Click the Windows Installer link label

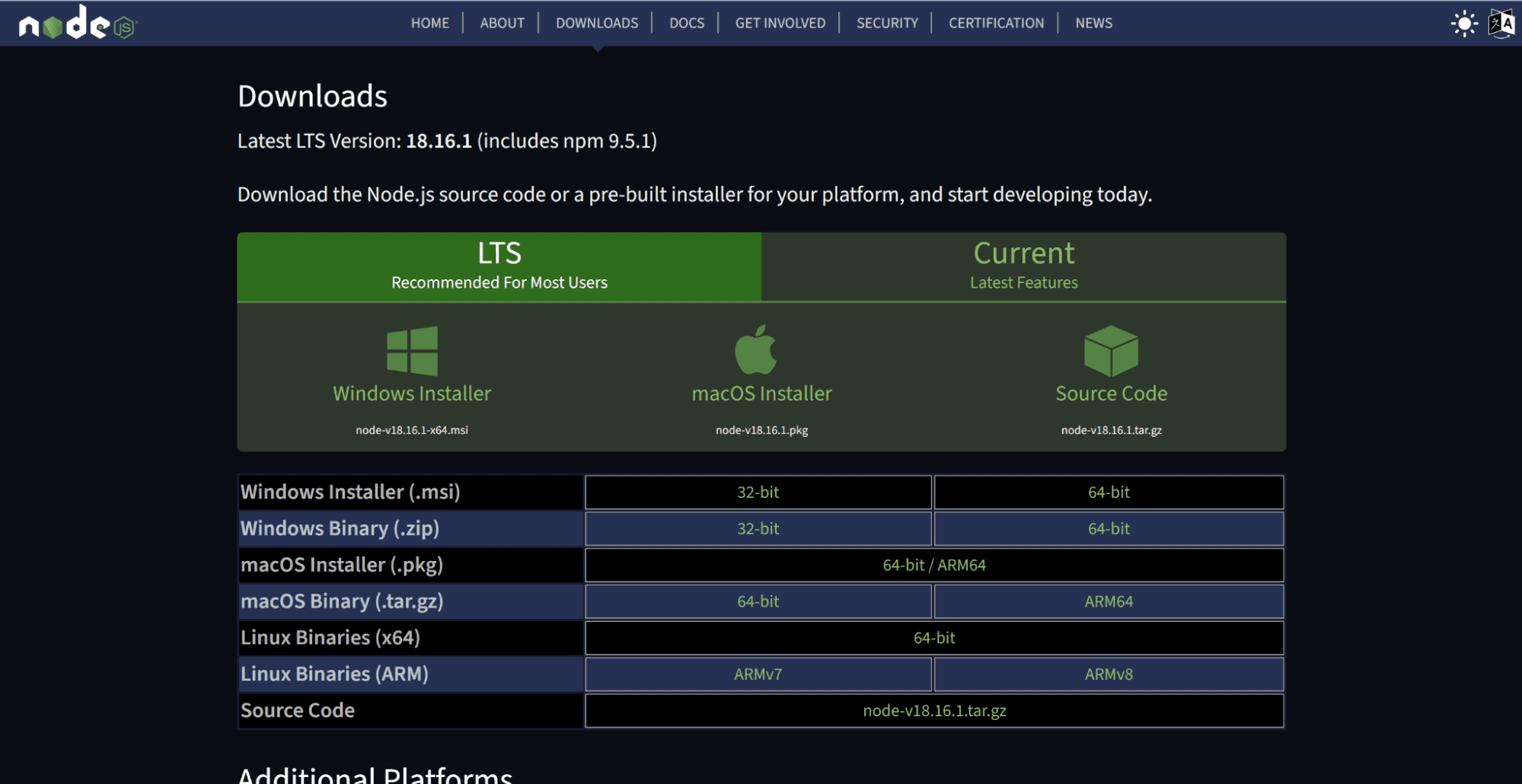point(412,394)
